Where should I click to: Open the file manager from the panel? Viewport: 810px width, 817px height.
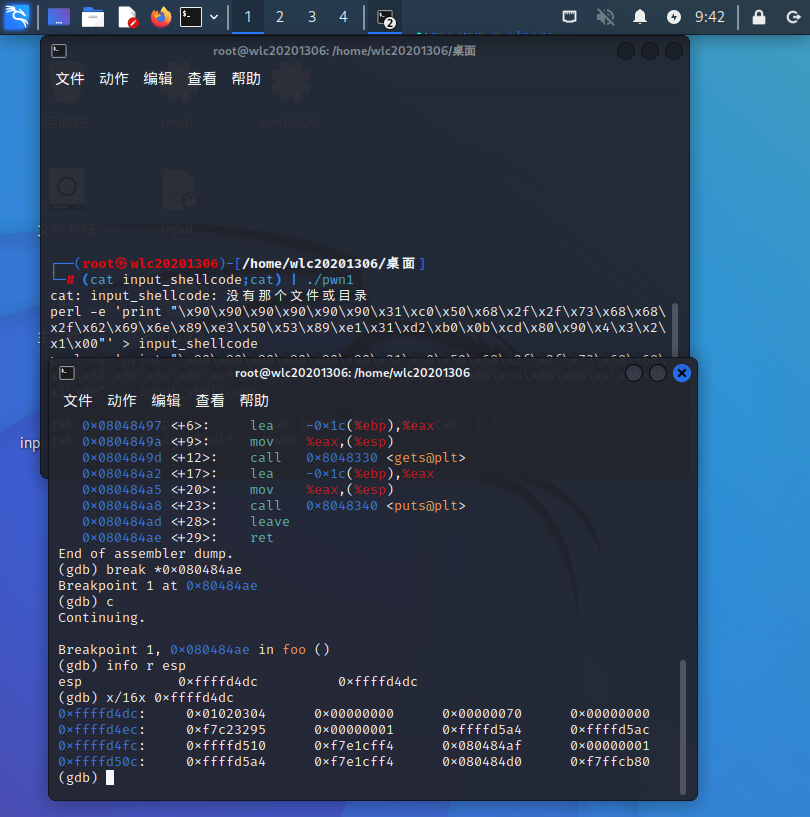[x=93, y=17]
